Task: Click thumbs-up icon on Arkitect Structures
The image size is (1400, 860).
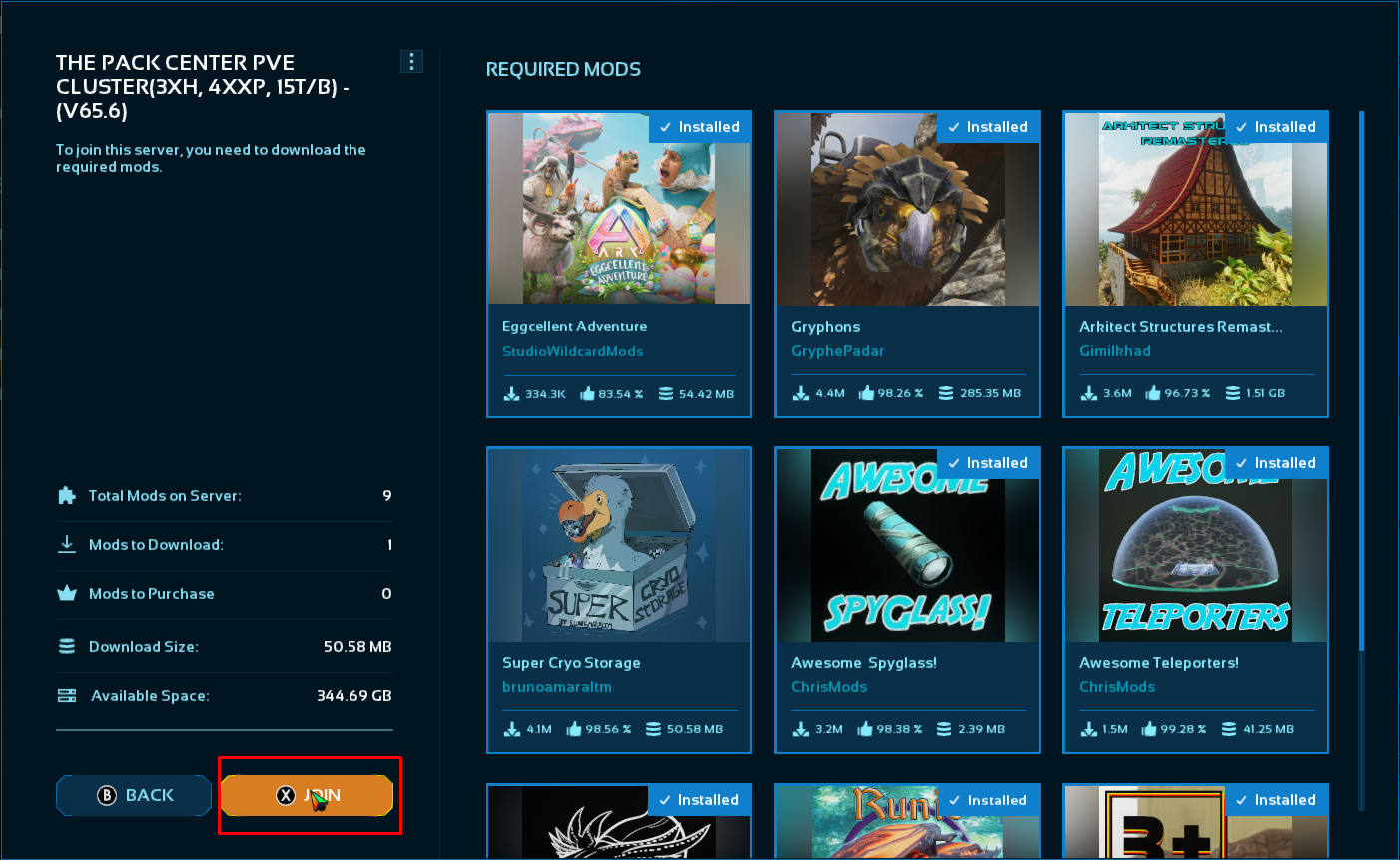Action: tap(1153, 393)
